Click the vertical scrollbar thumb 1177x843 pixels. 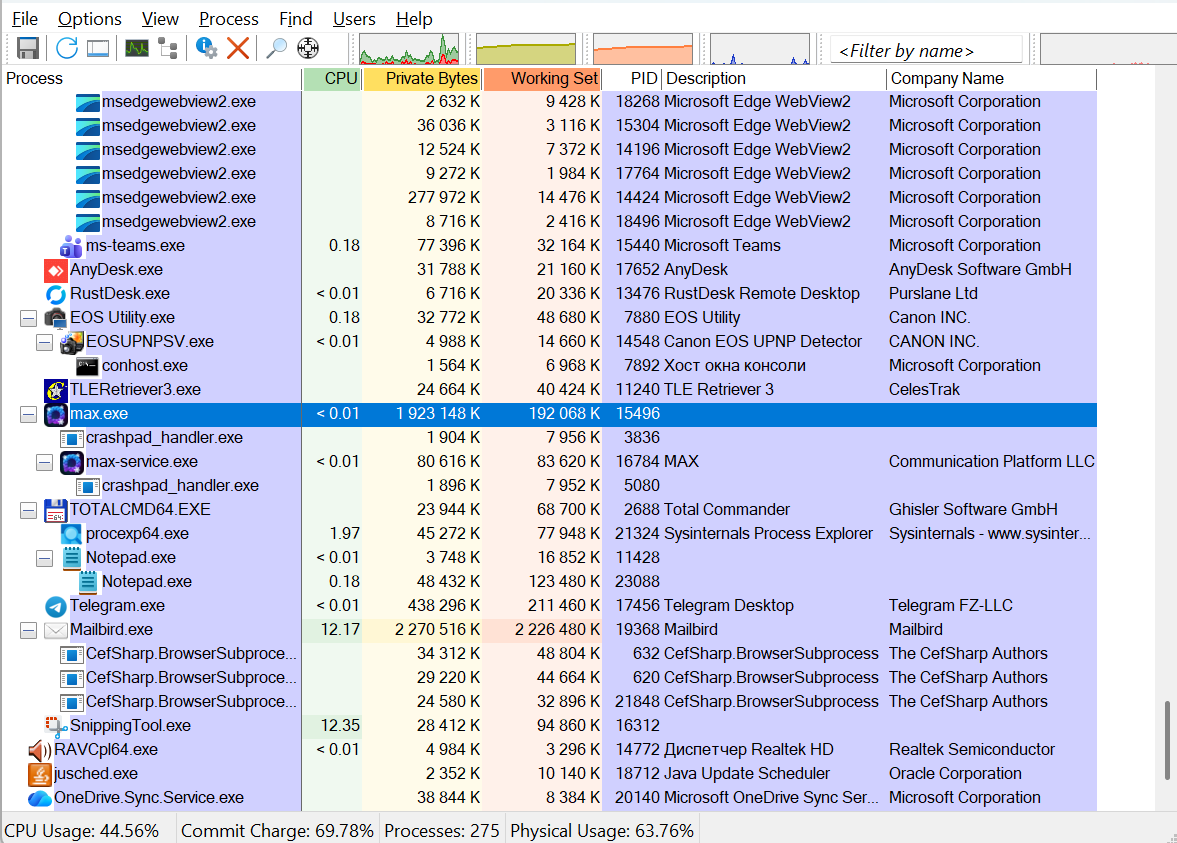tap(1167, 741)
